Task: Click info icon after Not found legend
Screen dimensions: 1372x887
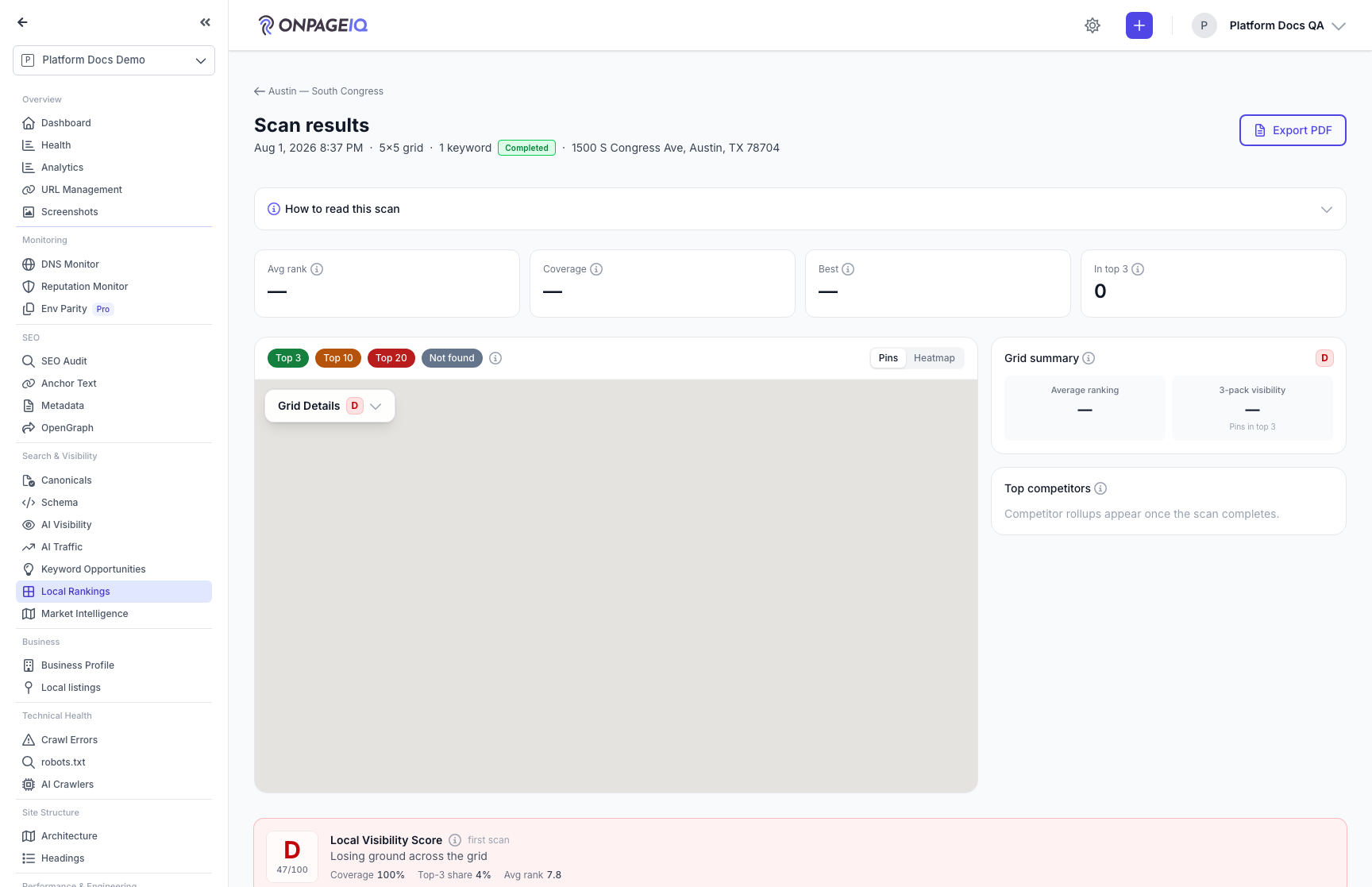Action: coord(495,358)
